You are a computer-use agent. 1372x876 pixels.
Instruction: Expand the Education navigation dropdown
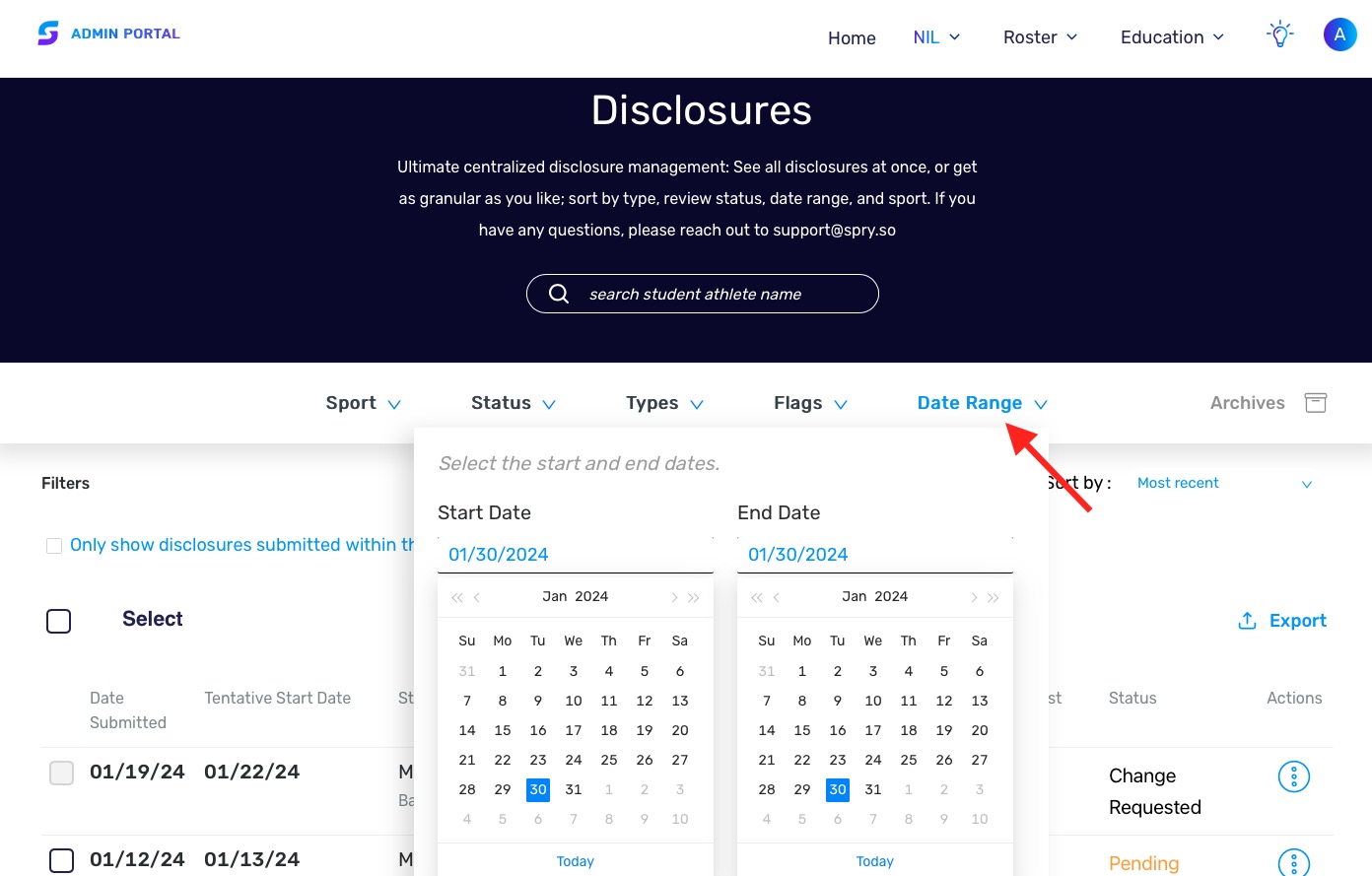point(1173,37)
